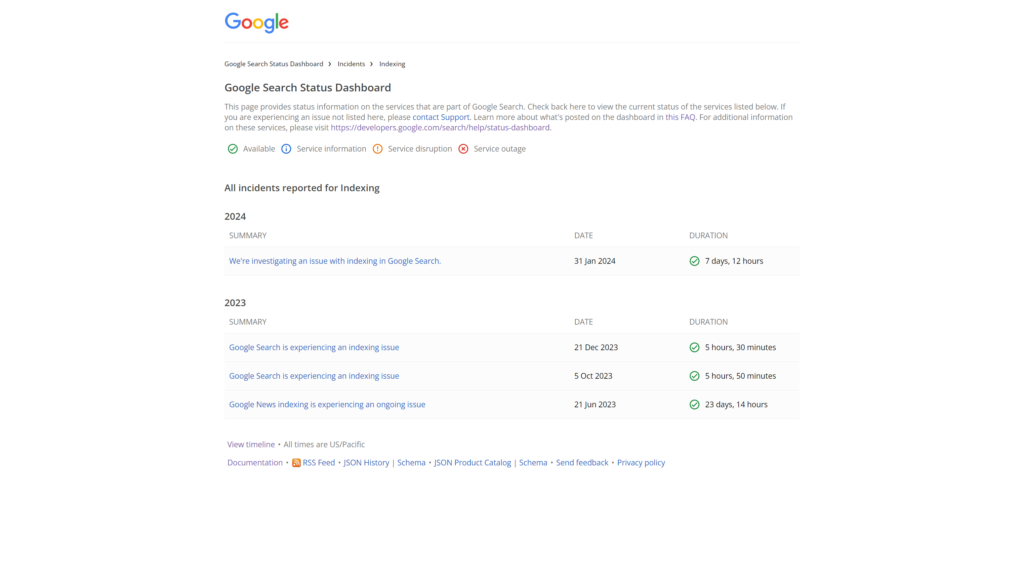
Task: Click the 31 Jan 2024 date cell
Action: (x=595, y=261)
